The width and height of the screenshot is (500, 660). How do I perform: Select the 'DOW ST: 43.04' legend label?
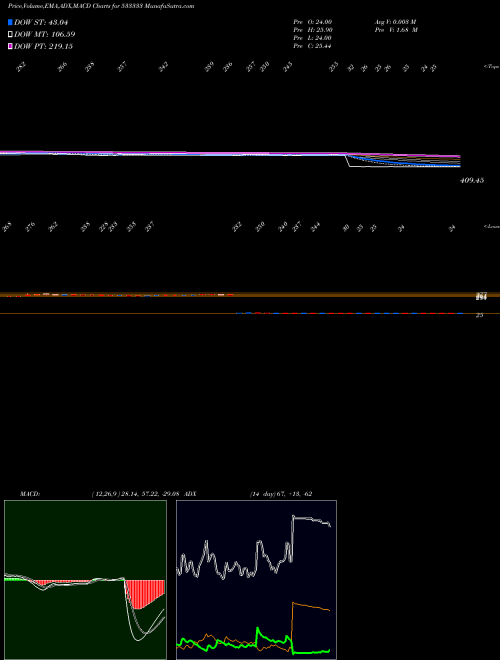[x=41, y=22]
